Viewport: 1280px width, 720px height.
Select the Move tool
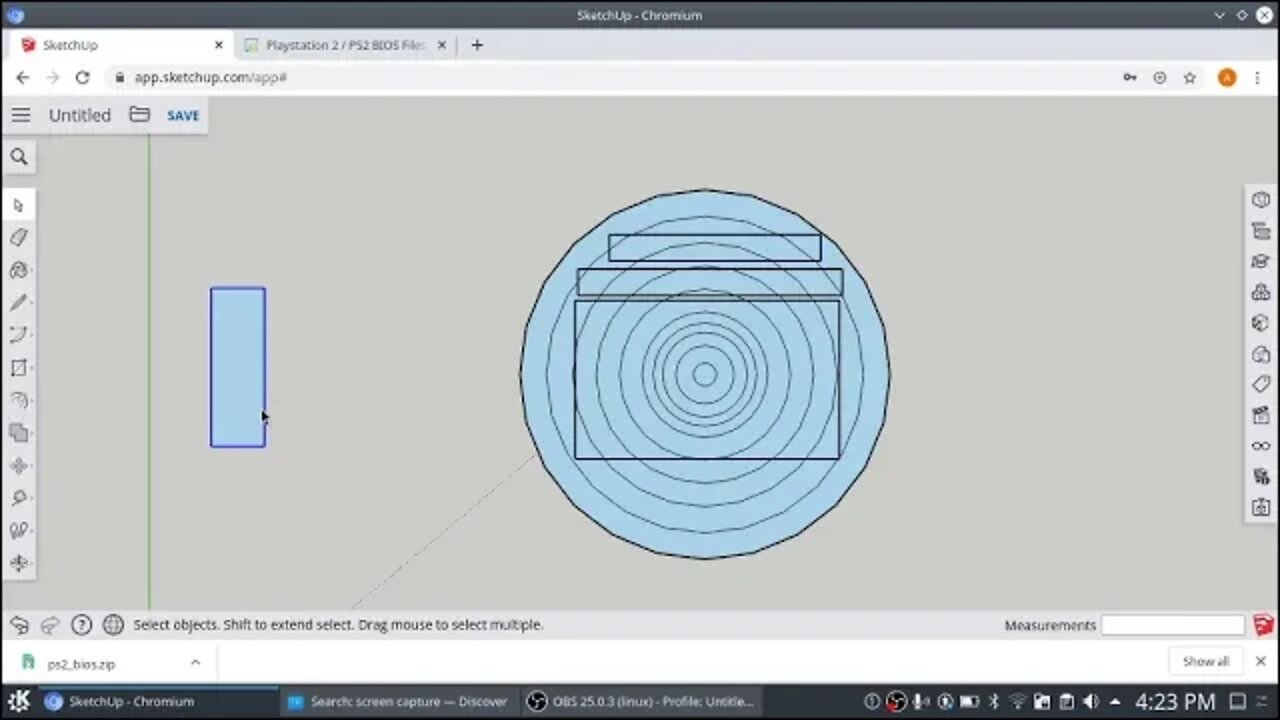point(18,466)
